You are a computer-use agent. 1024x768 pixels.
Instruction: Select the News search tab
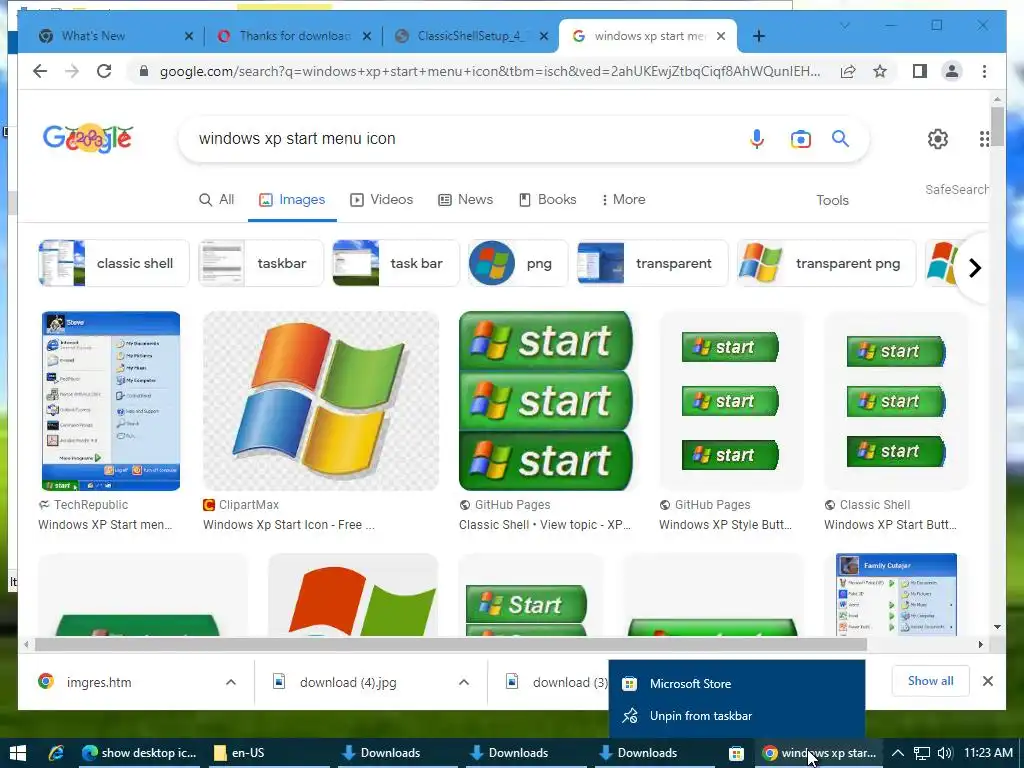[465, 200]
